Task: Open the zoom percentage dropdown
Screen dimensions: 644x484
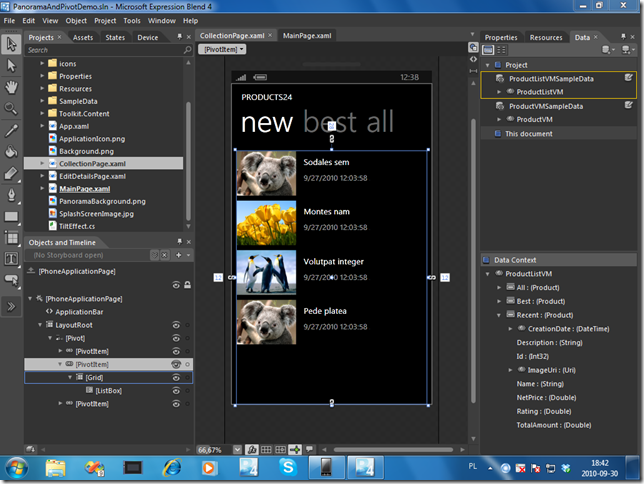Action: 237,449
